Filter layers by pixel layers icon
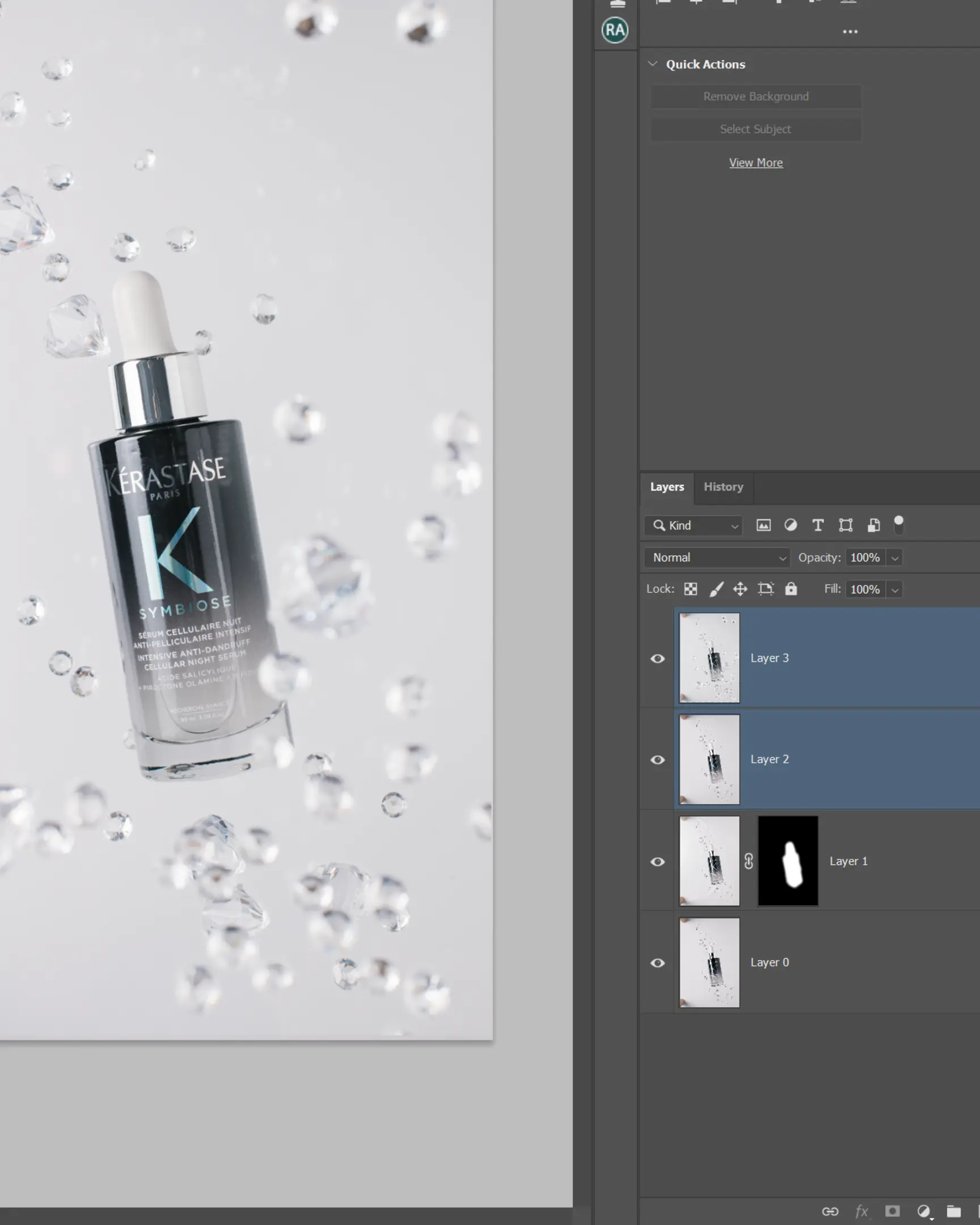This screenshot has height=1225, width=980. [763, 525]
